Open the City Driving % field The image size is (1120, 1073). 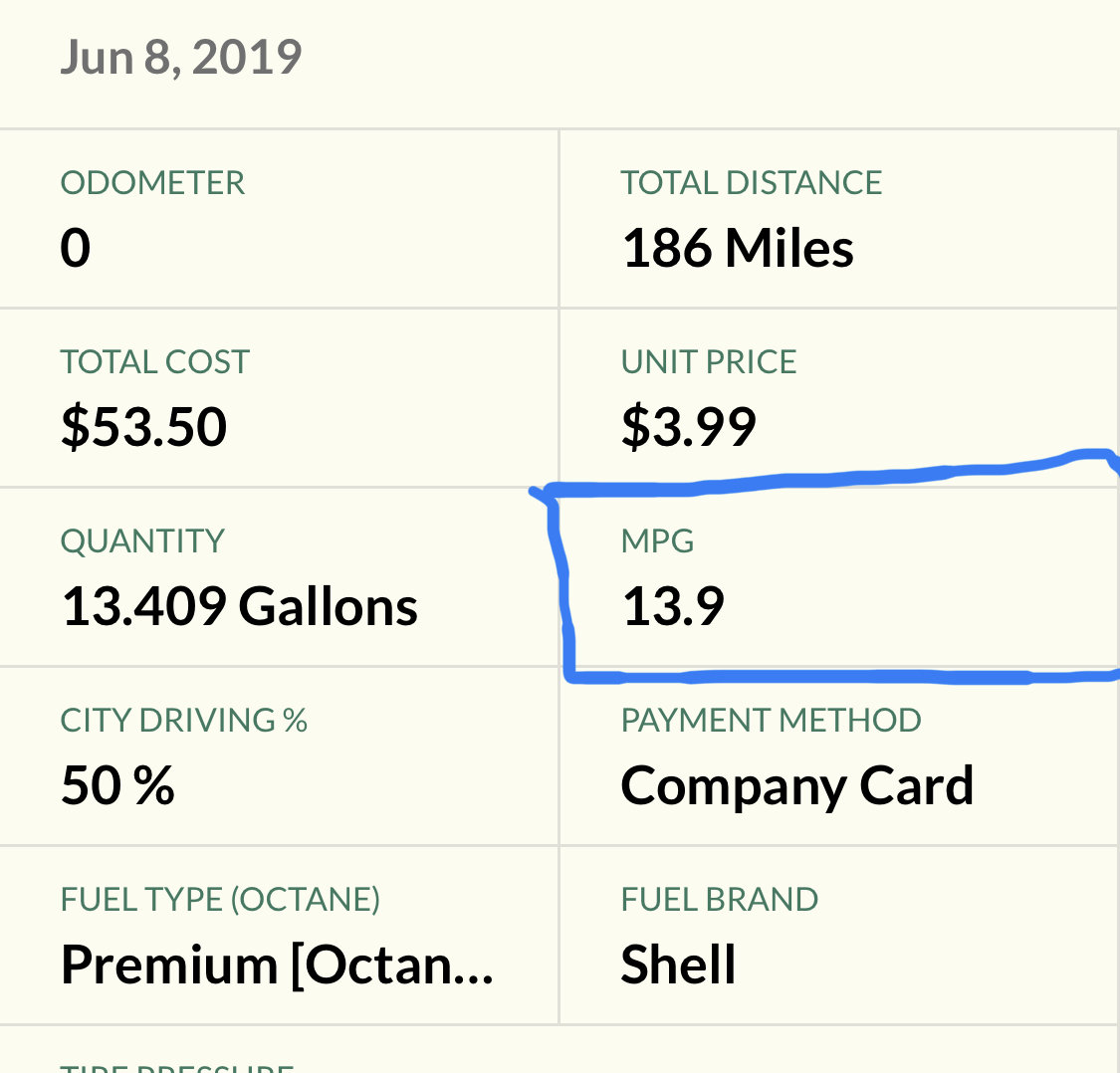pos(279,757)
